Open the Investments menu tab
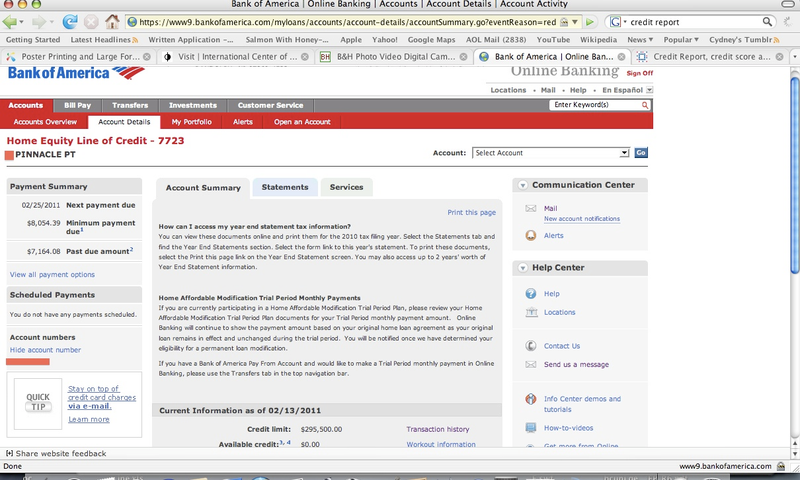 [x=193, y=105]
